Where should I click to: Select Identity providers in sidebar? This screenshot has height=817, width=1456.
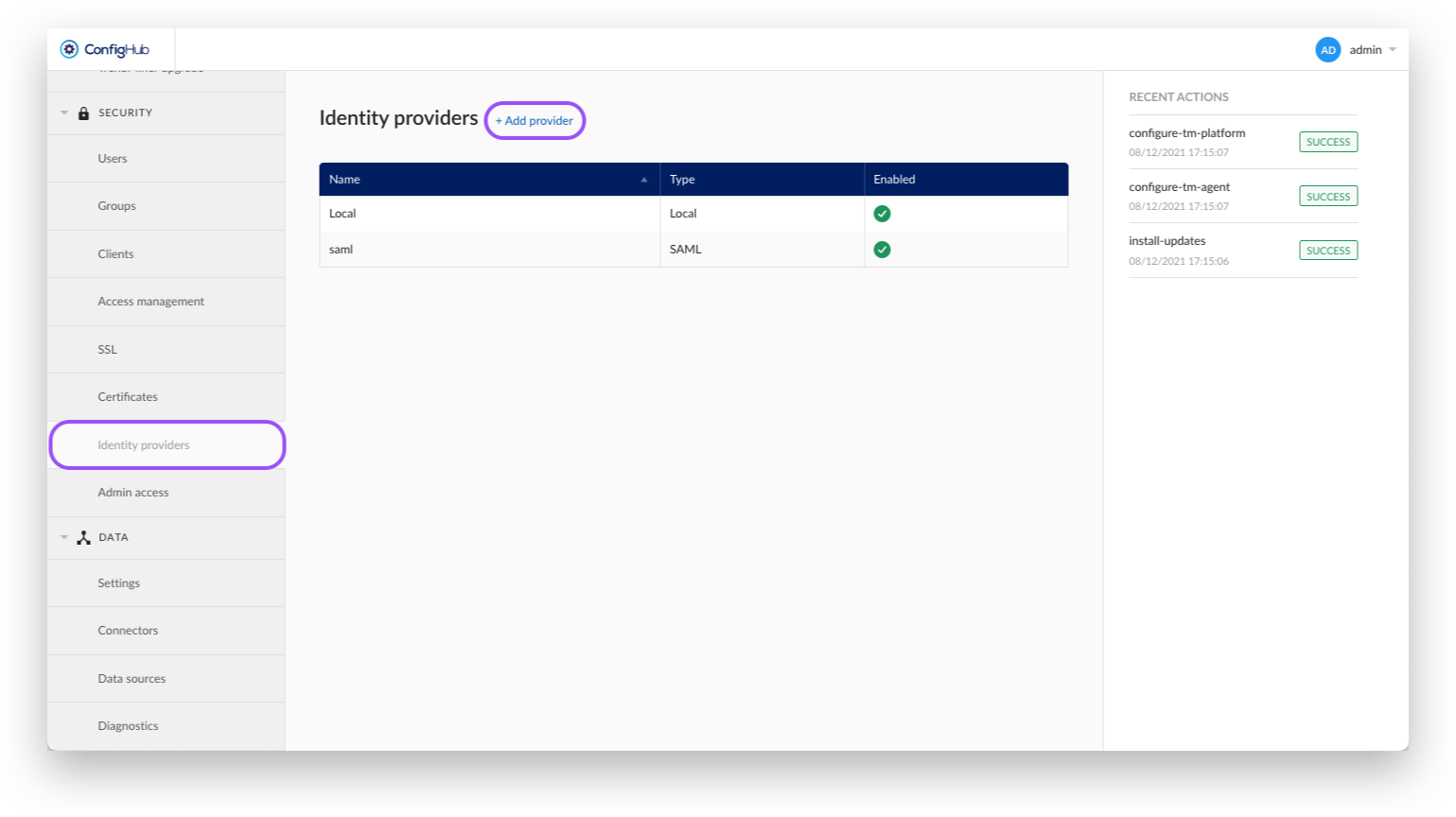tap(144, 445)
